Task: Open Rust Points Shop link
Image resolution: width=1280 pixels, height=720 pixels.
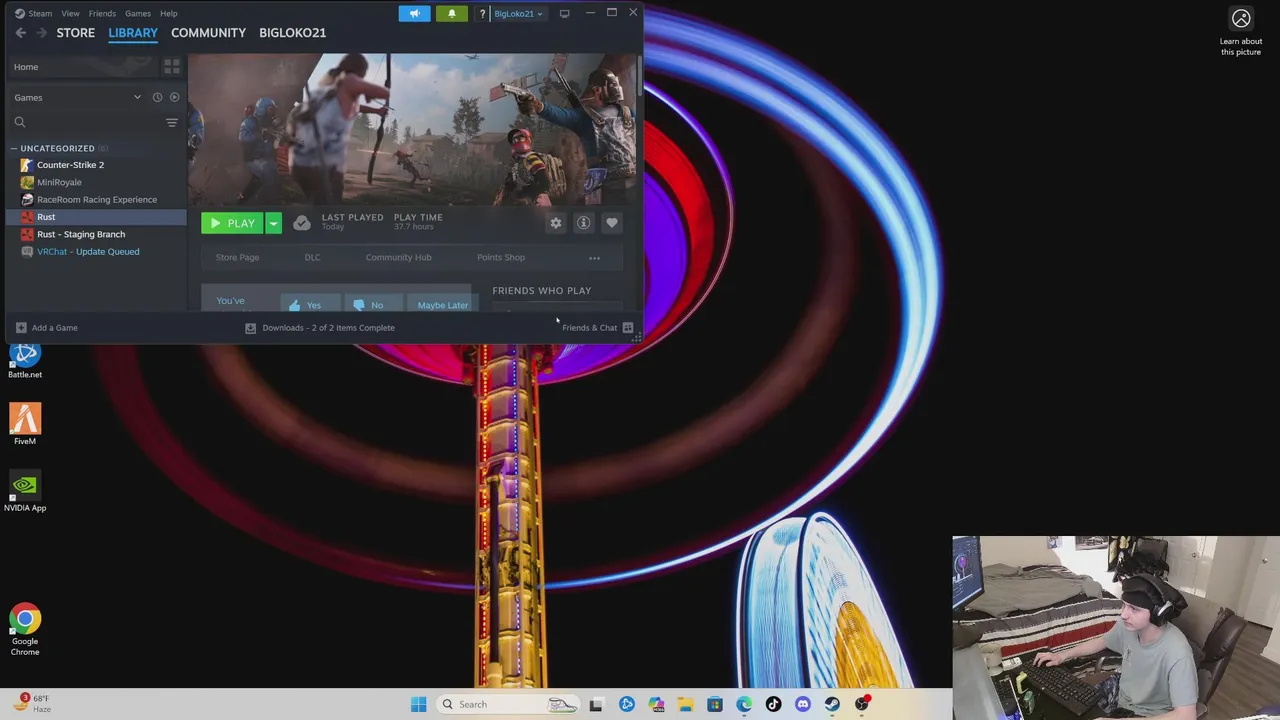Action: click(501, 258)
